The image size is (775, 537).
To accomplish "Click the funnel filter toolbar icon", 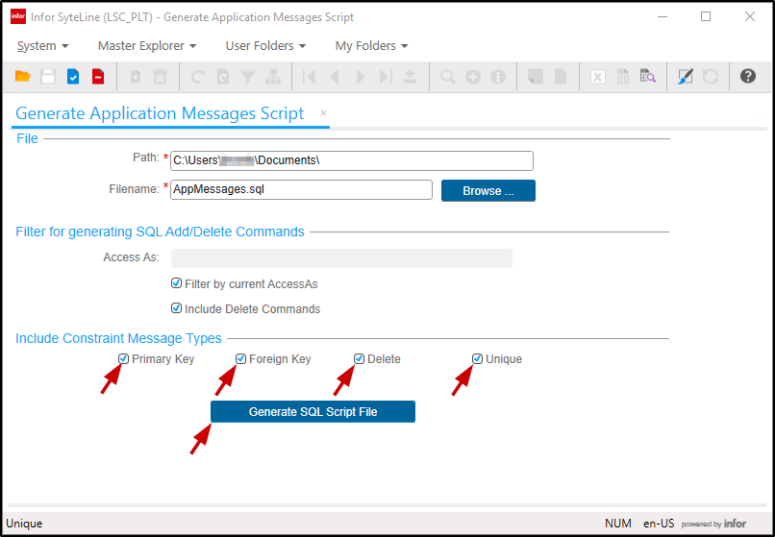I will 248,77.
